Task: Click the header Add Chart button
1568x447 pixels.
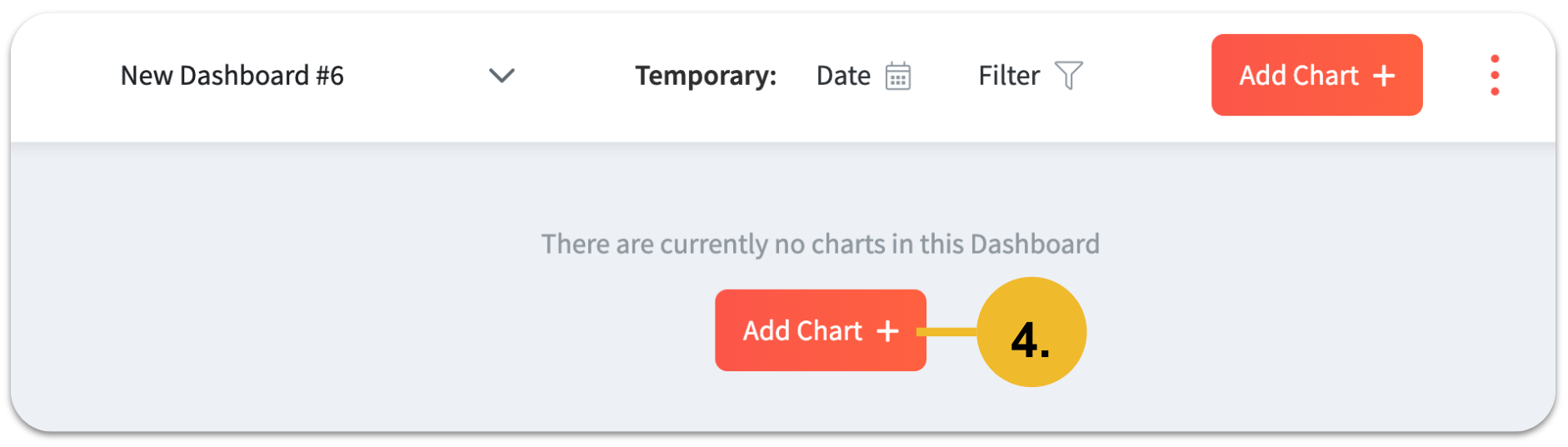Action: pyautogui.click(x=1316, y=75)
